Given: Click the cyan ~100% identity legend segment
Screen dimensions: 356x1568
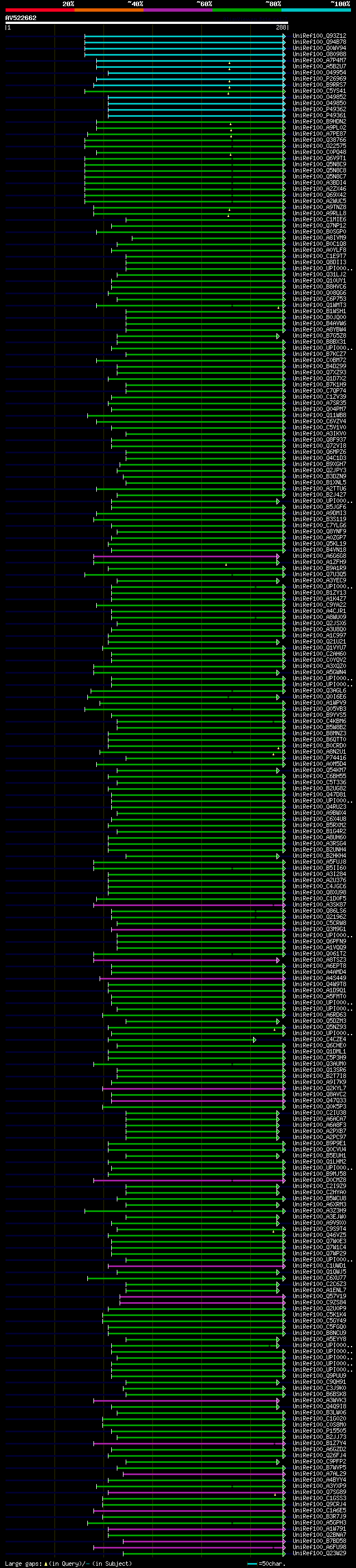Looking at the screenshot, I should click(316, 10).
